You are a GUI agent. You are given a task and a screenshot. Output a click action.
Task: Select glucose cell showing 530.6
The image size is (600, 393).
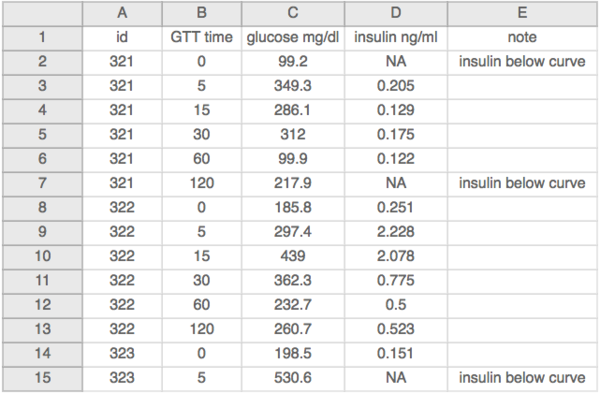point(293,378)
